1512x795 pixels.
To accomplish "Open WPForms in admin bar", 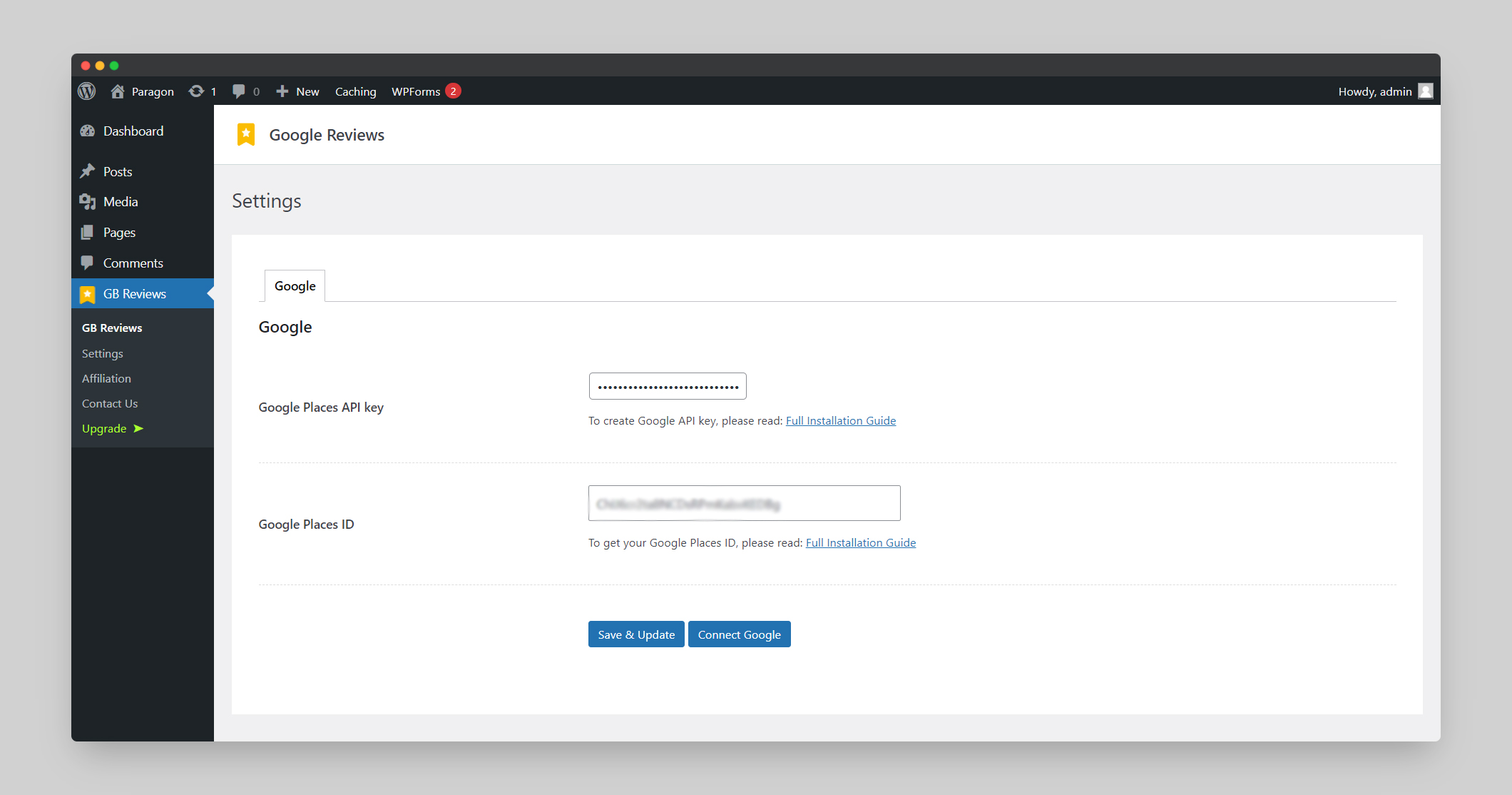I will click(416, 91).
